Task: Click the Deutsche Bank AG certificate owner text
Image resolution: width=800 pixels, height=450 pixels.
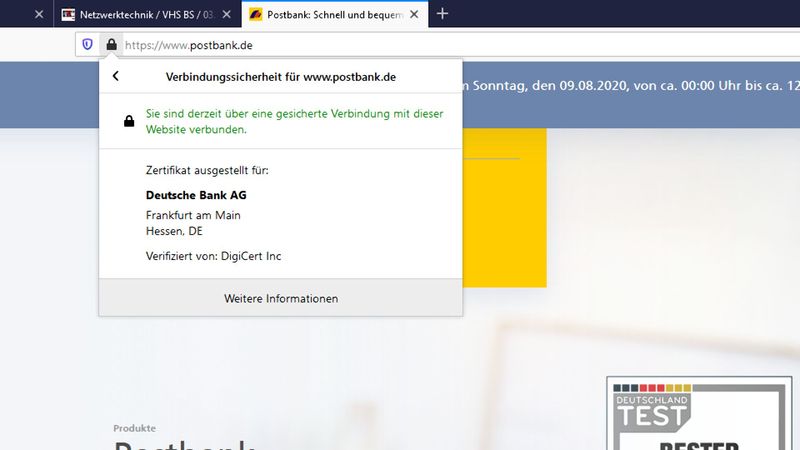Action: (196, 195)
